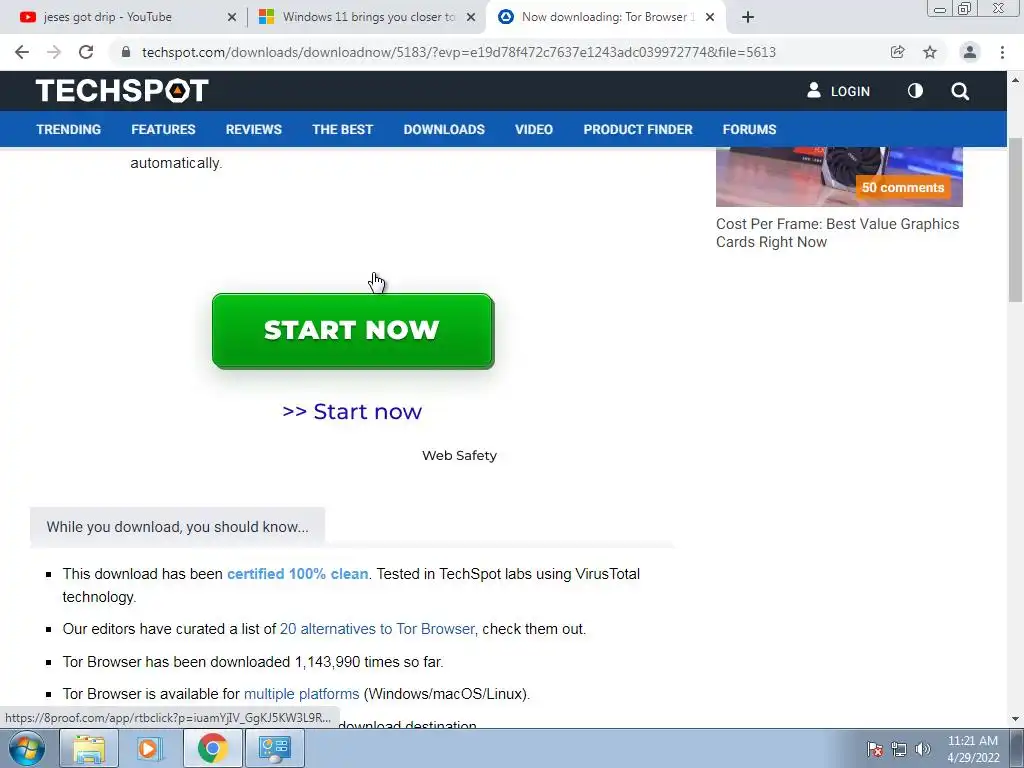
Task: Reload the TechSpot page
Action: [x=86, y=52]
